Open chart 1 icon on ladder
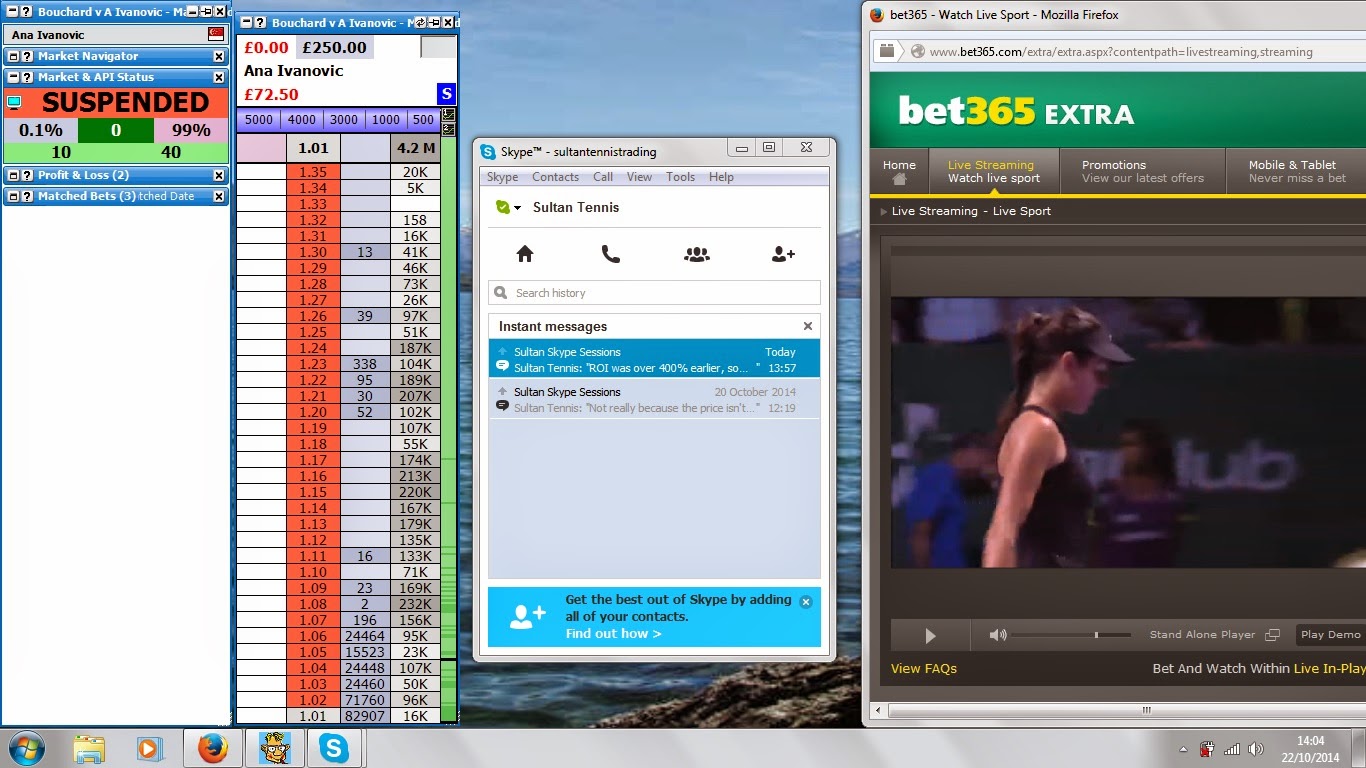 click(447, 115)
